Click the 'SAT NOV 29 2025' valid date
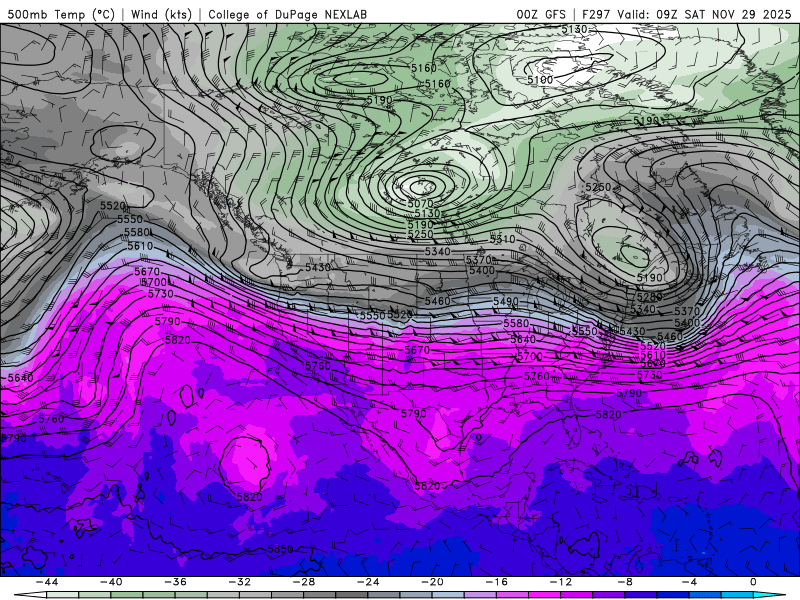Screen dimensions: 800x600 [738, 14]
